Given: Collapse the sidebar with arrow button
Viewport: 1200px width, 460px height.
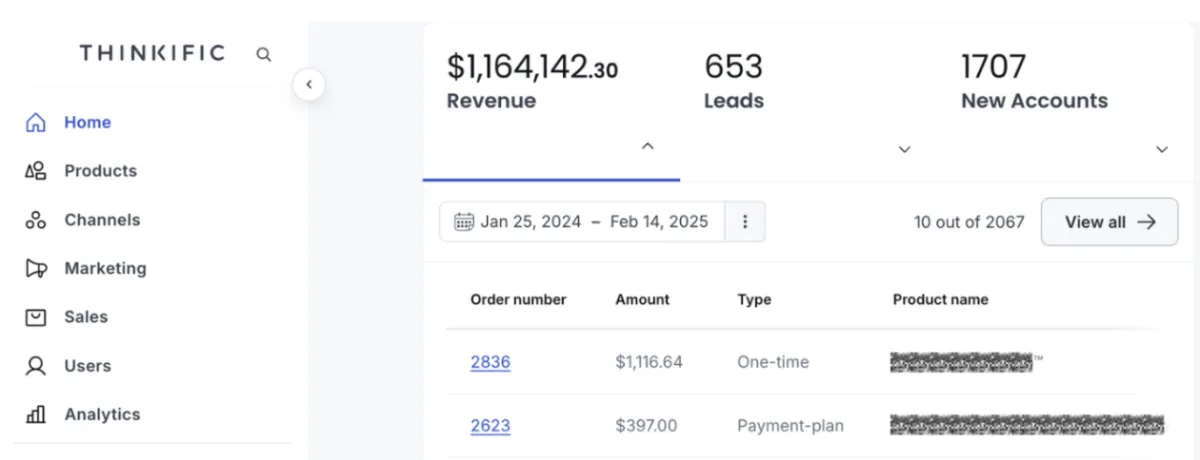Looking at the screenshot, I should tap(309, 85).
